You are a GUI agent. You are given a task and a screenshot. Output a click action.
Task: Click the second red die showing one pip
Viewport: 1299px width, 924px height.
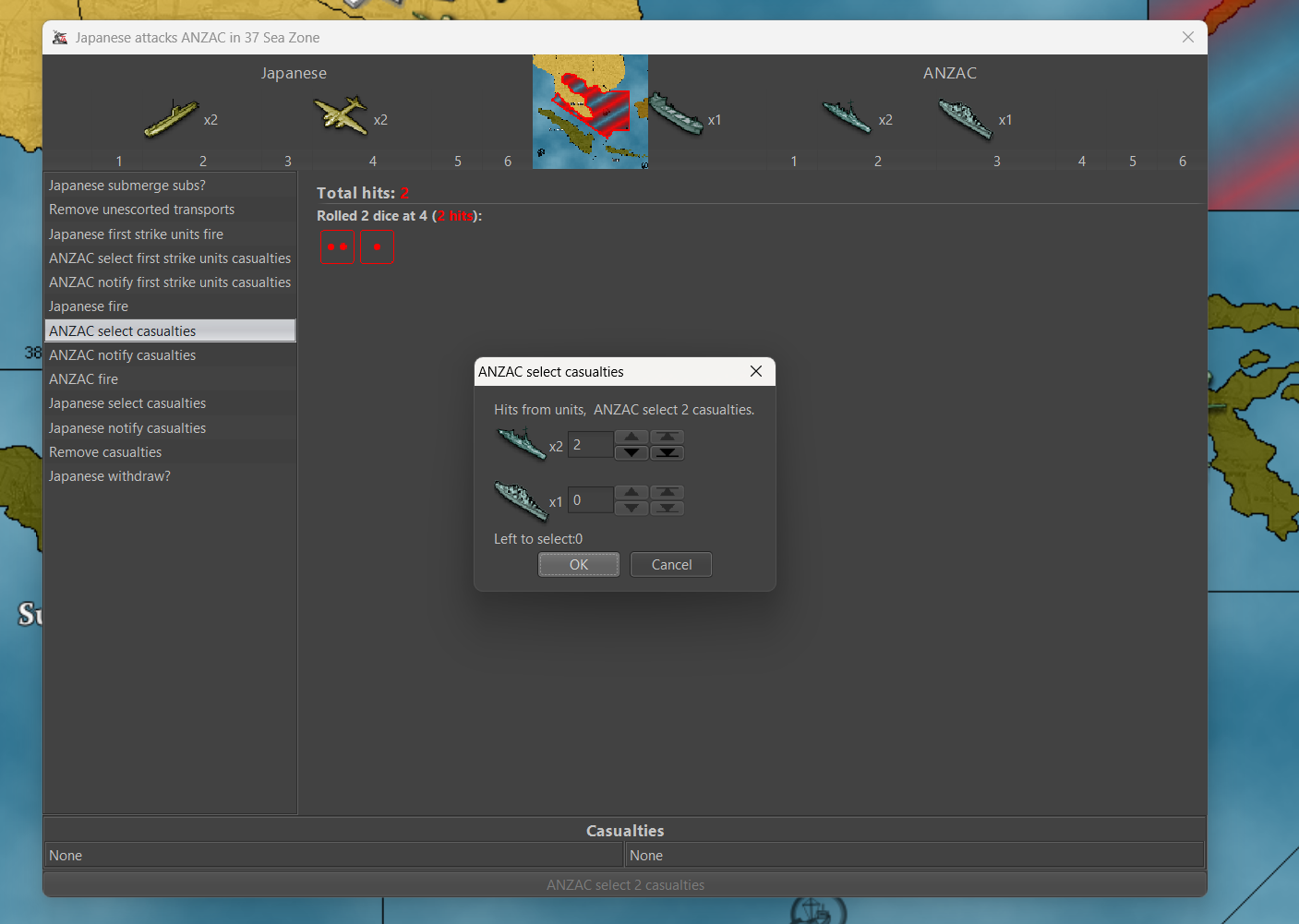tap(377, 247)
